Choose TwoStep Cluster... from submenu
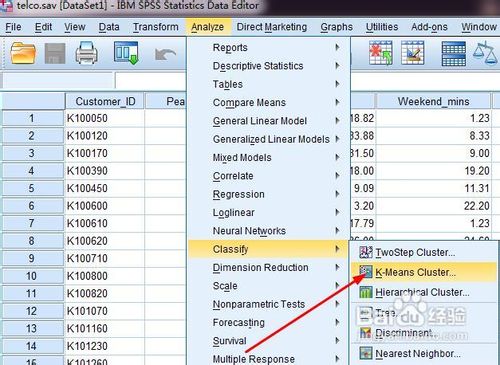 pyautogui.click(x=424, y=252)
